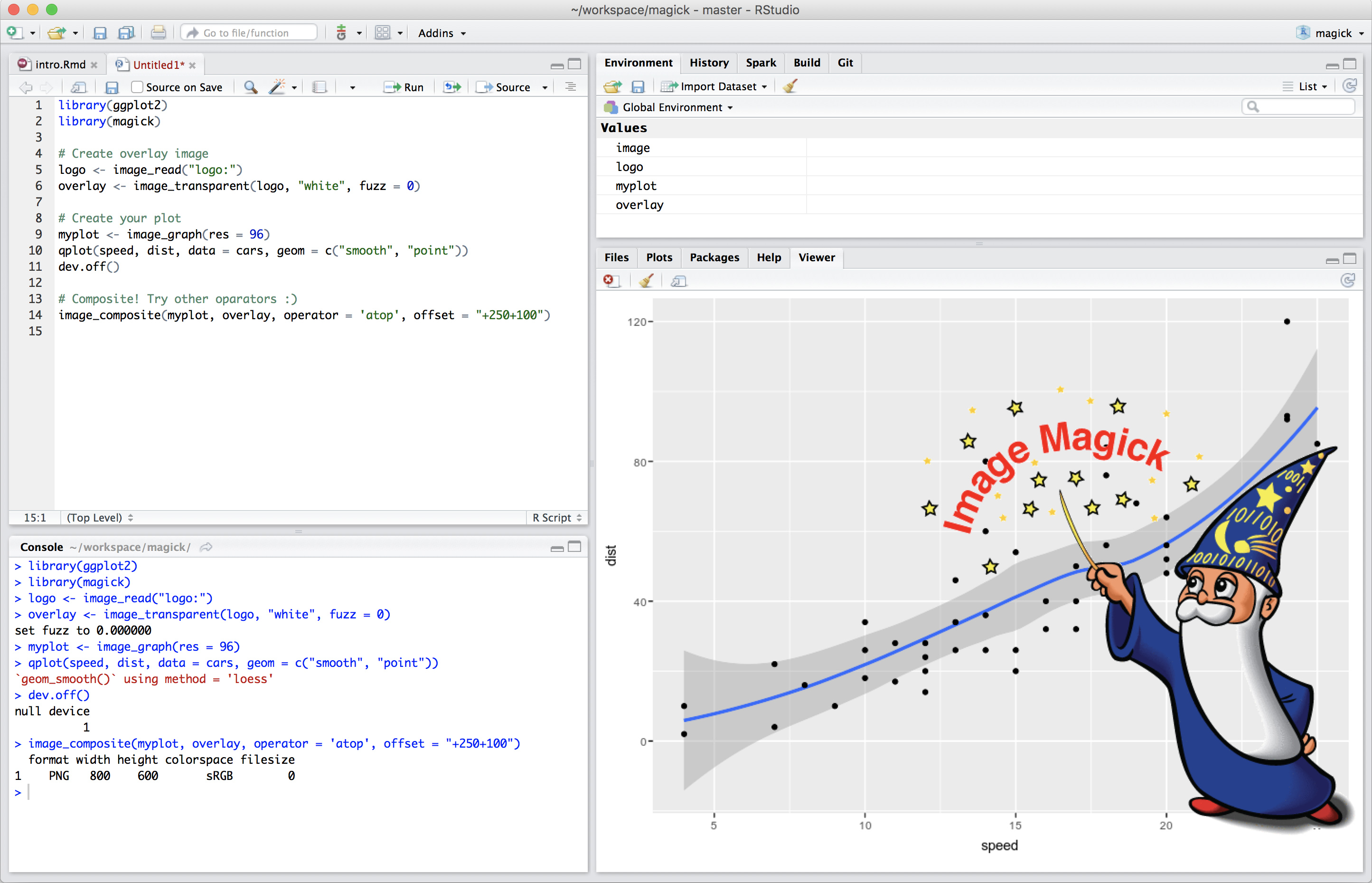Image resolution: width=1372 pixels, height=883 pixels.
Task: Select the myplot value row
Action: 979,186
